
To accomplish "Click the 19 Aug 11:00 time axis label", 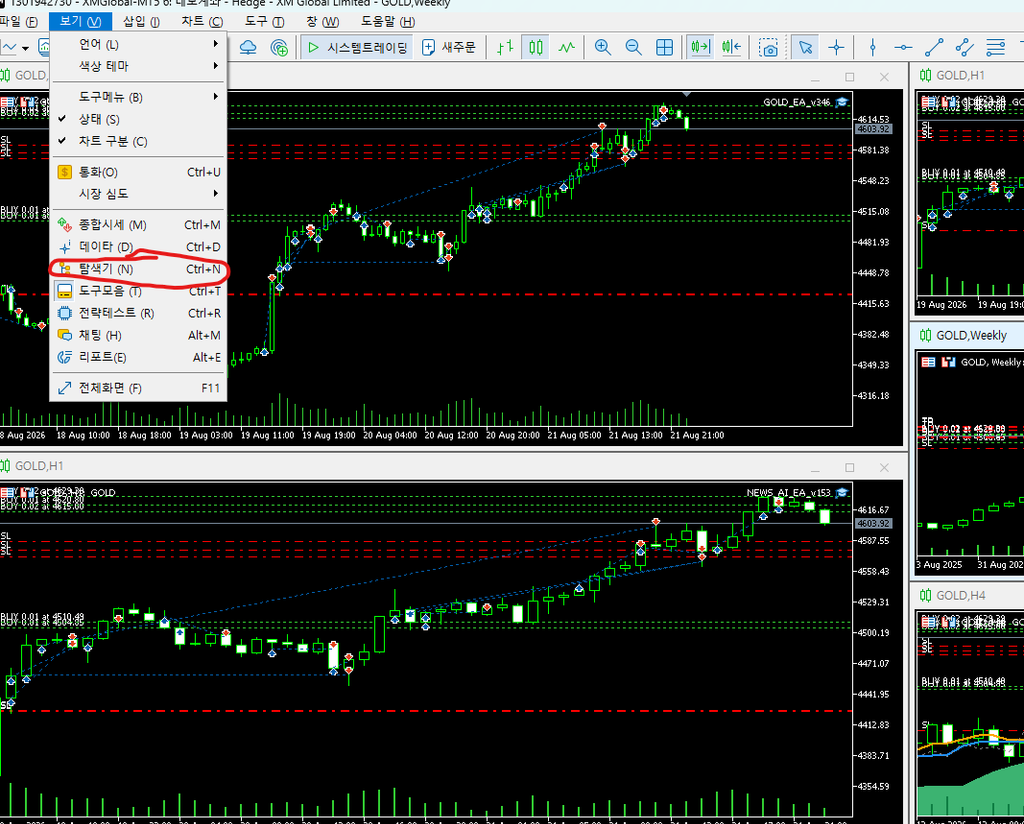I will coord(267,436).
